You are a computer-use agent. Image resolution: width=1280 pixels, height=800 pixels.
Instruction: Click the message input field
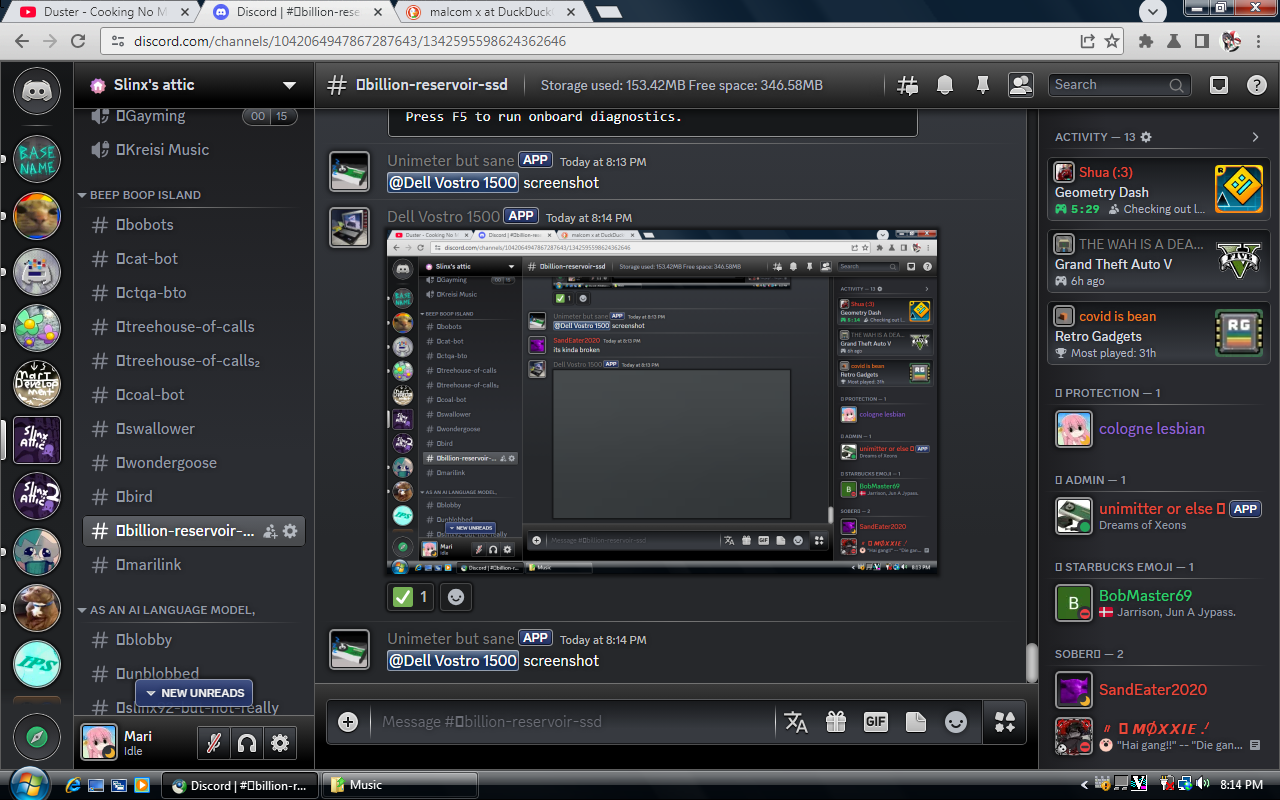(x=570, y=721)
